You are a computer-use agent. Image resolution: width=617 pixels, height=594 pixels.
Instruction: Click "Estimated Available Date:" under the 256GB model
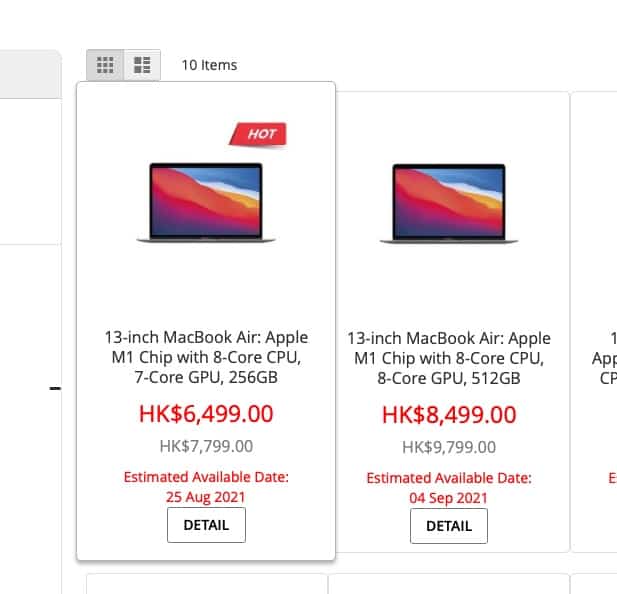click(206, 477)
